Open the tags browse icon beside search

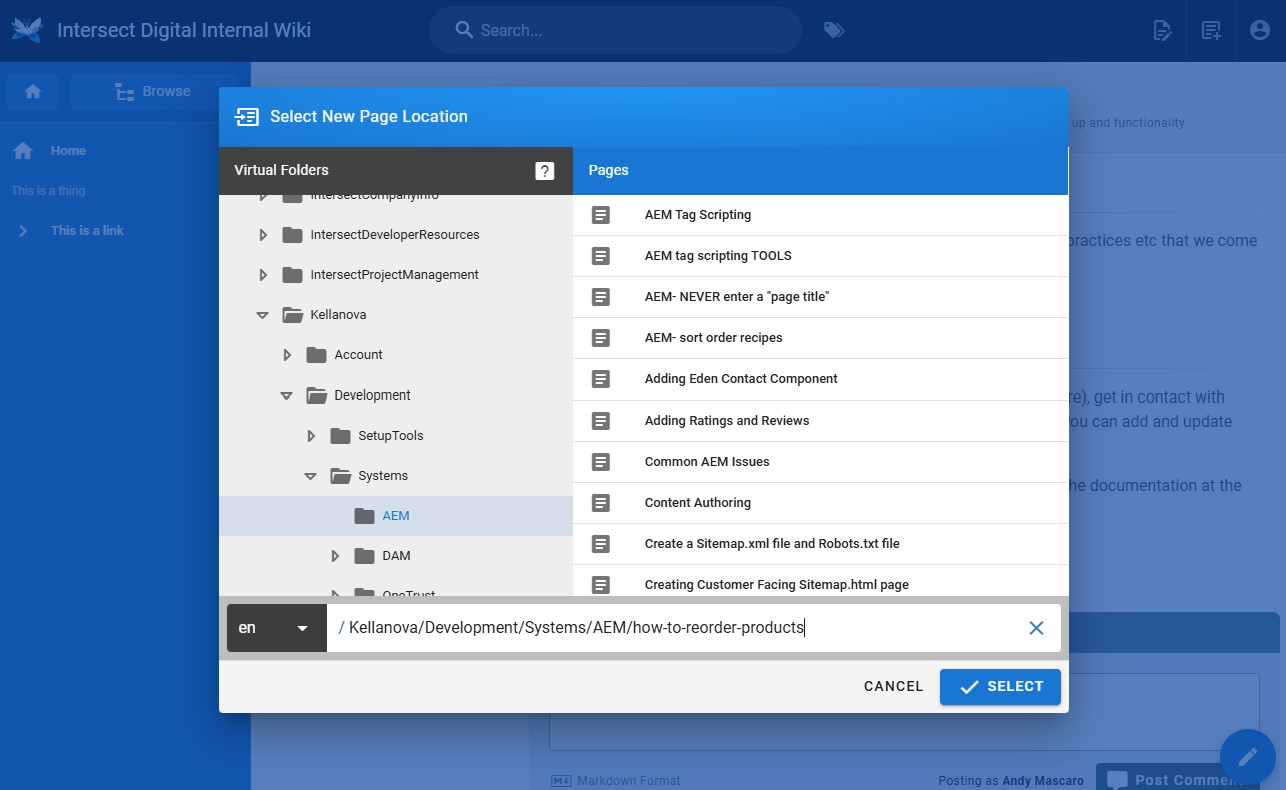click(x=833, y=30)
